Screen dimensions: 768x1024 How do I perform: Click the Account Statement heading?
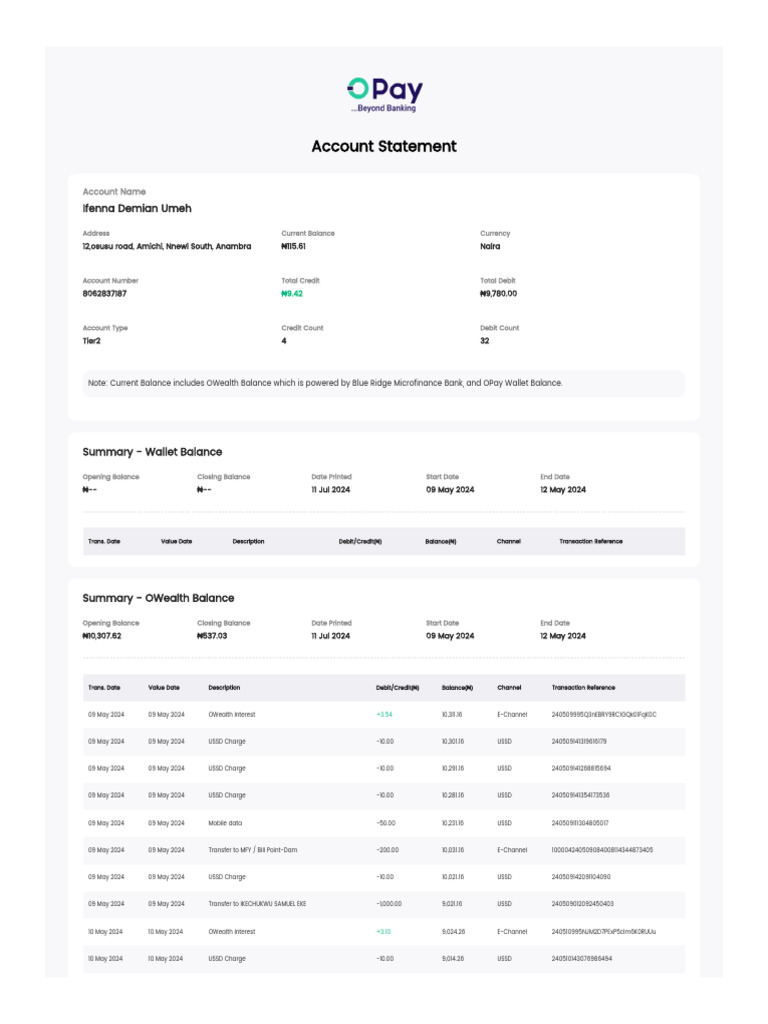click(x=384, y=146)
